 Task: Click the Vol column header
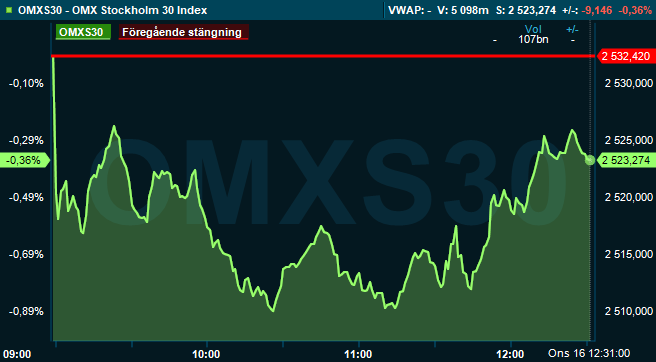tap(533, 29)
